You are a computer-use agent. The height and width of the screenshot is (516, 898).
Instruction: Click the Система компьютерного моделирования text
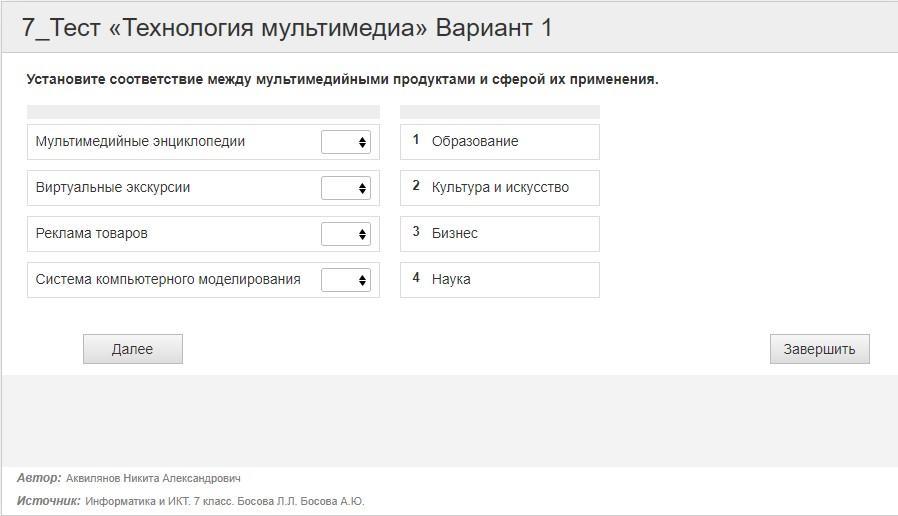[168, 280]
